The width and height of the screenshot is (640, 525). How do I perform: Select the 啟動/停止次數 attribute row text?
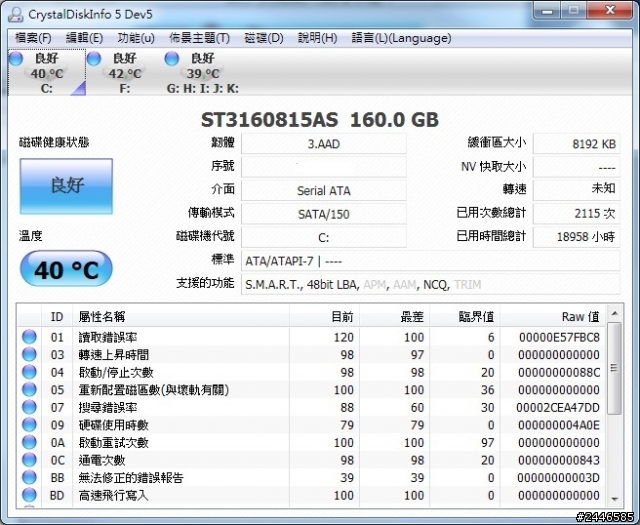[116, 372]
